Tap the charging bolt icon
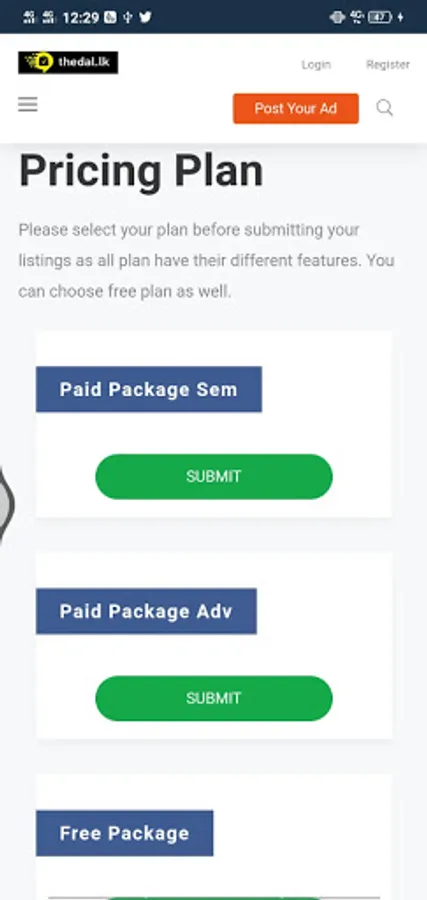 (x=401, y=17)
